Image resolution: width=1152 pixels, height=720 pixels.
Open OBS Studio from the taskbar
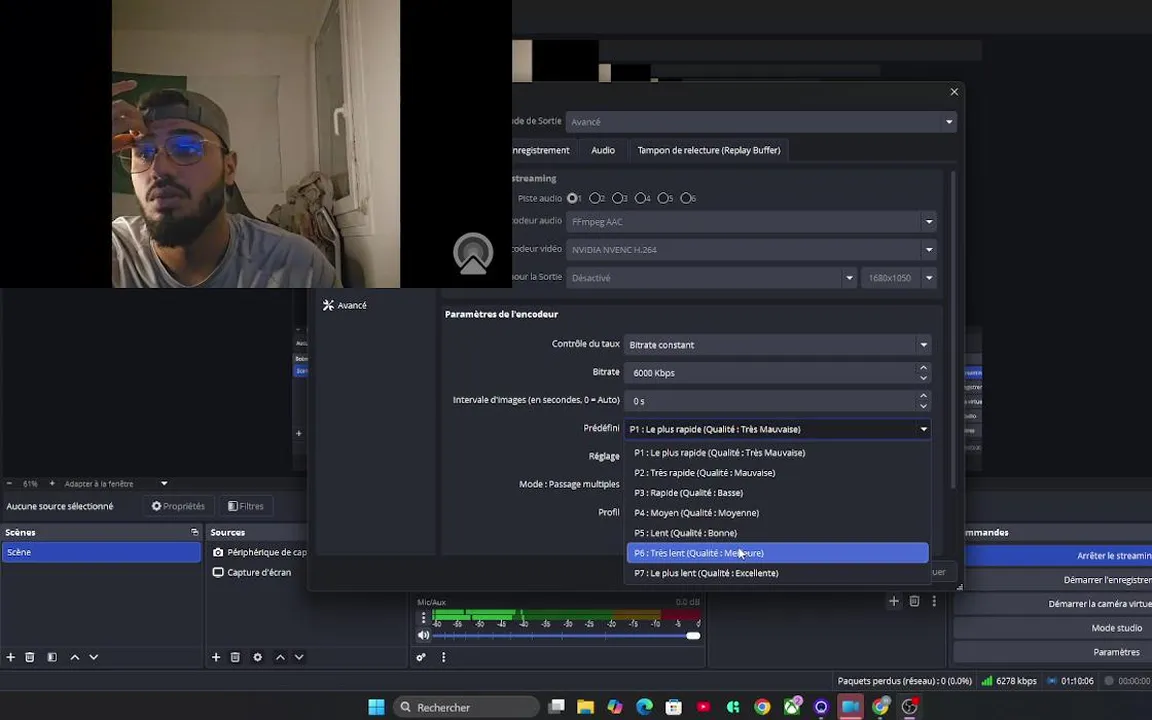point(910,707)
